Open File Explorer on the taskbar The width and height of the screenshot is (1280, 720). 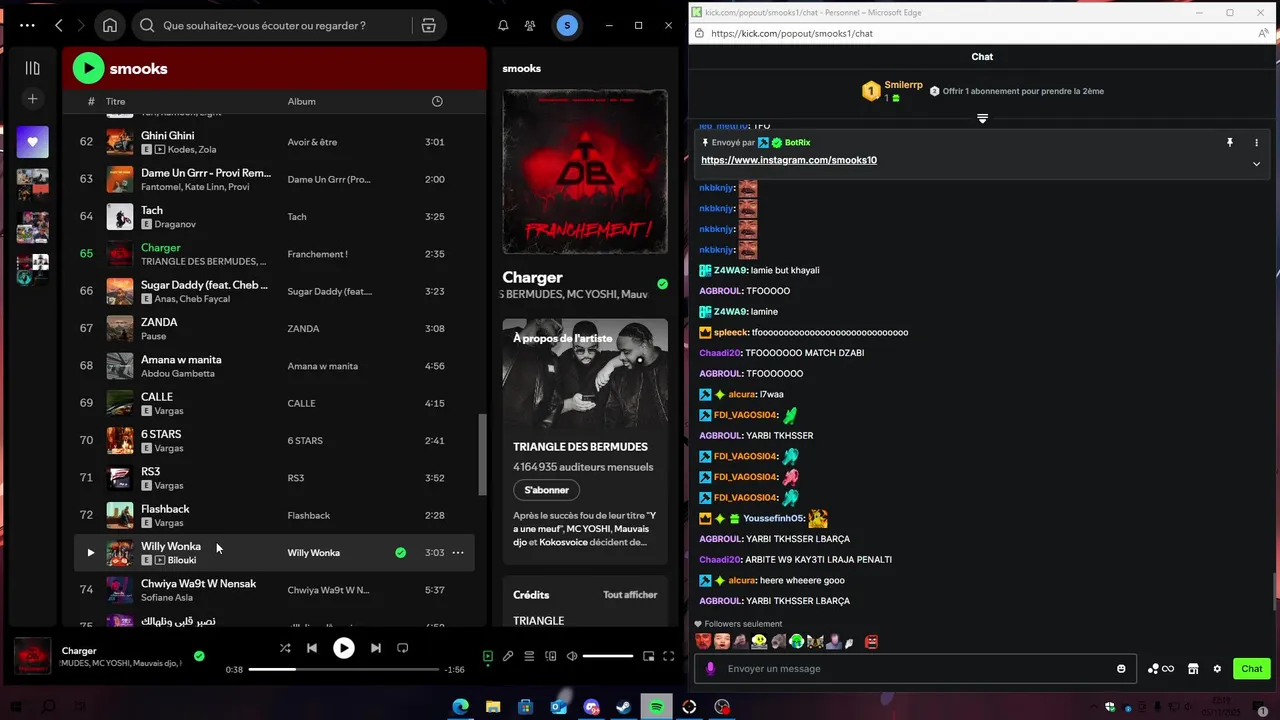pos(493,707)
